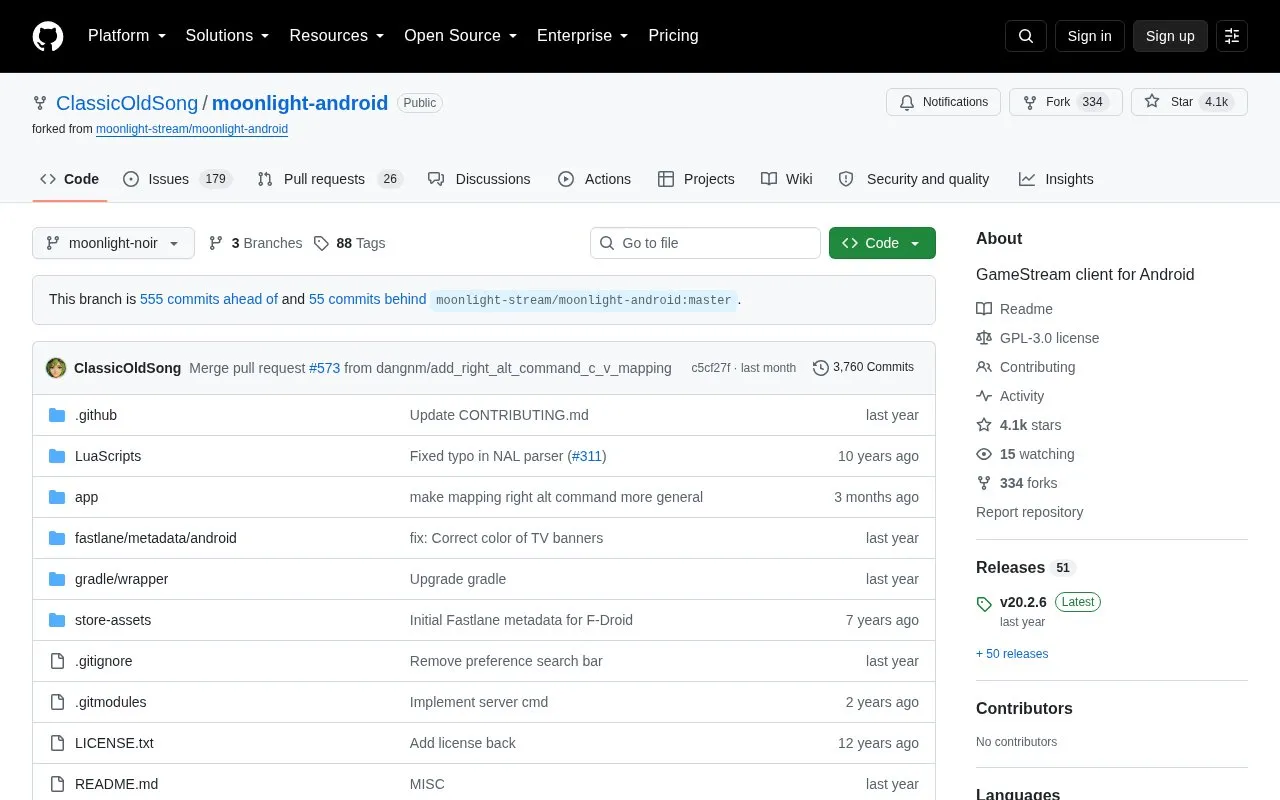Click the fork icon on Fork button
The height and width of the screenshot is (800, 1280).
click(1030, 102)
